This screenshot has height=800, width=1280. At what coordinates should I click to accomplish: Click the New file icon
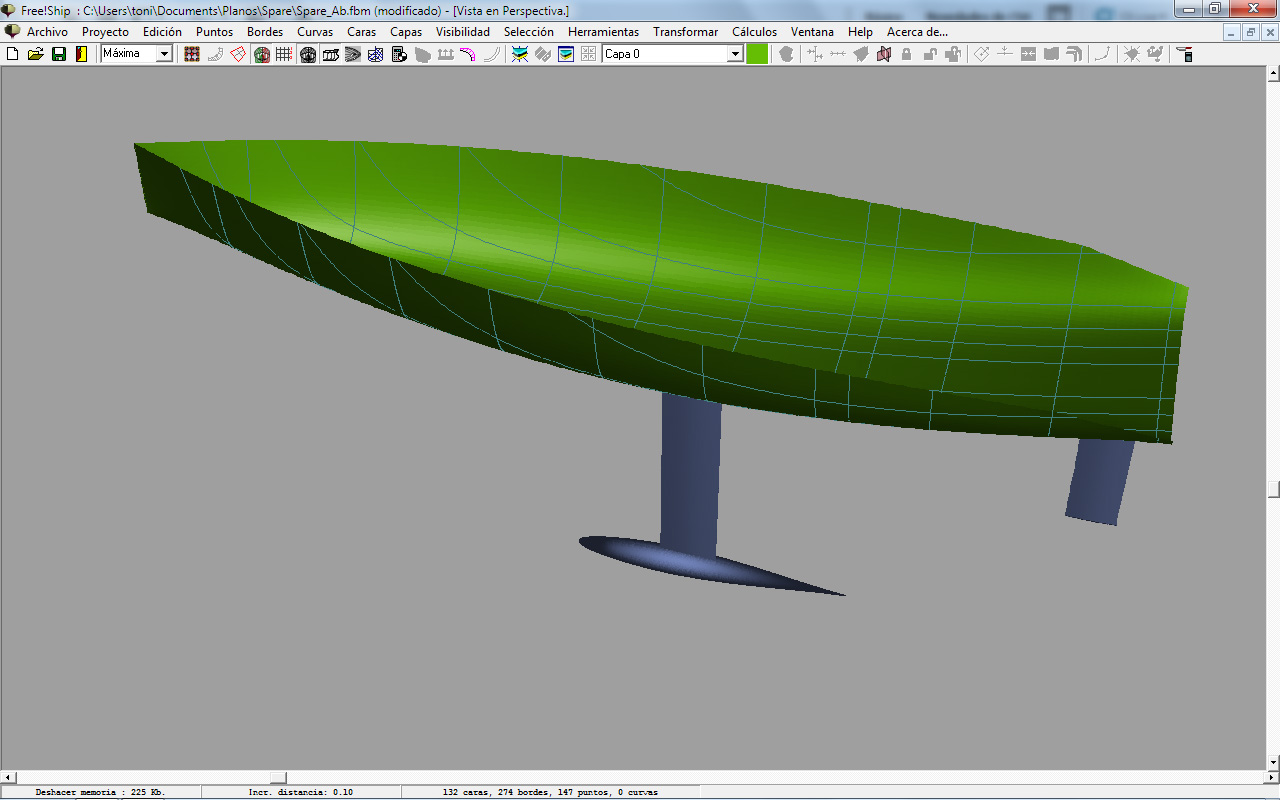[x=13, y=54]
